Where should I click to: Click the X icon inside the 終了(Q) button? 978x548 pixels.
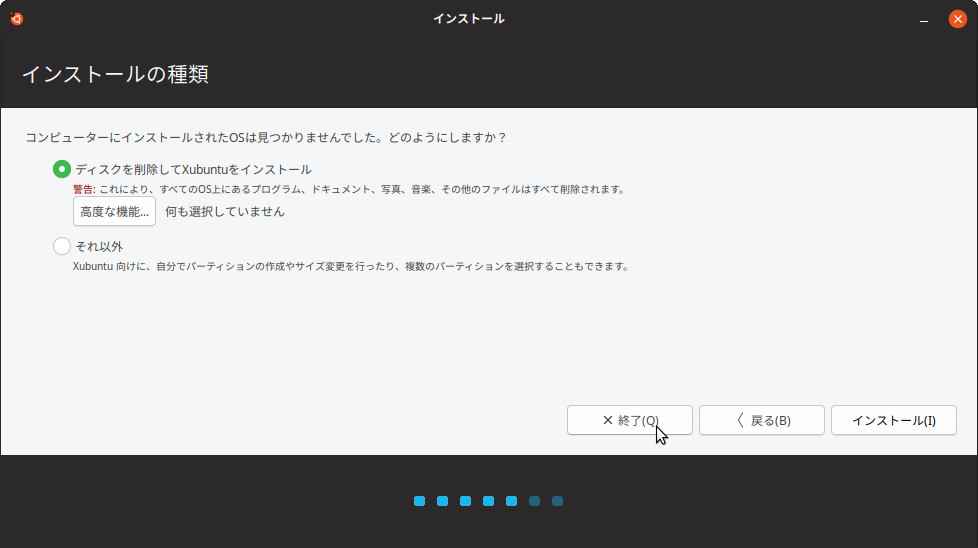click(x=607, y=421)
